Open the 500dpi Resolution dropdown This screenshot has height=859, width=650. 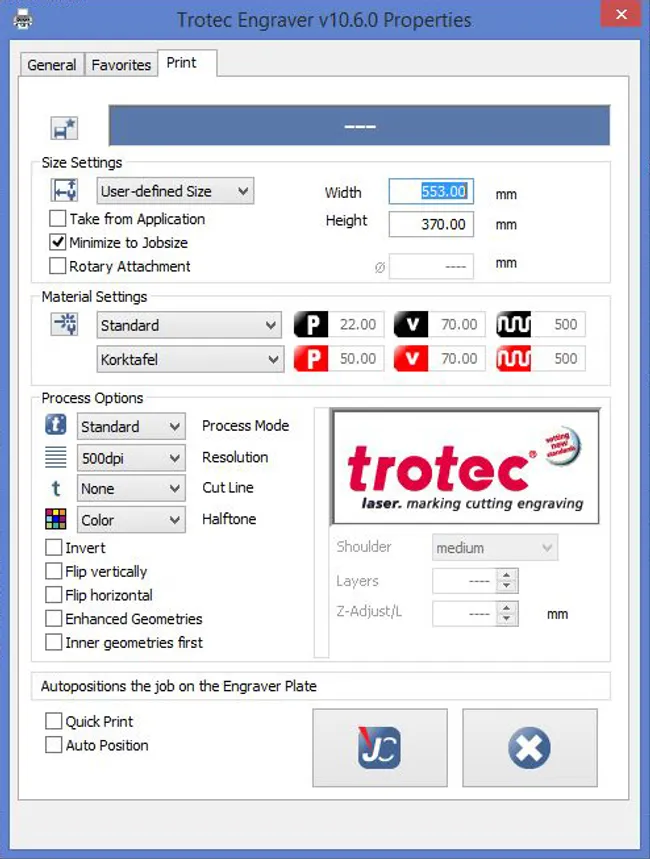pyautogui.click(x=131, y=457)
